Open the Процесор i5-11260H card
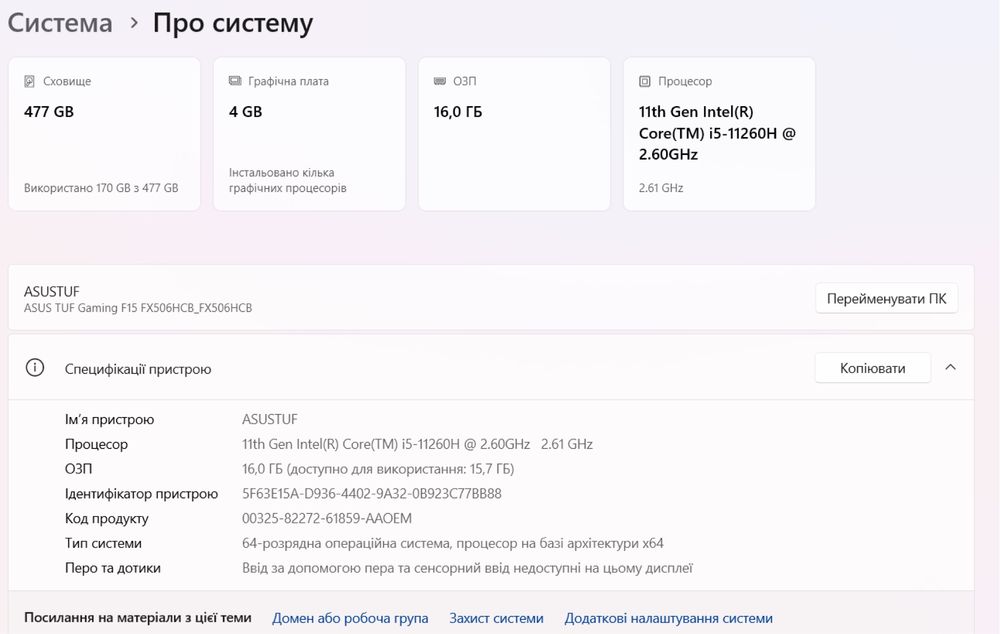The height and width of the screenshot is (634, 1000). pos(719,134)
